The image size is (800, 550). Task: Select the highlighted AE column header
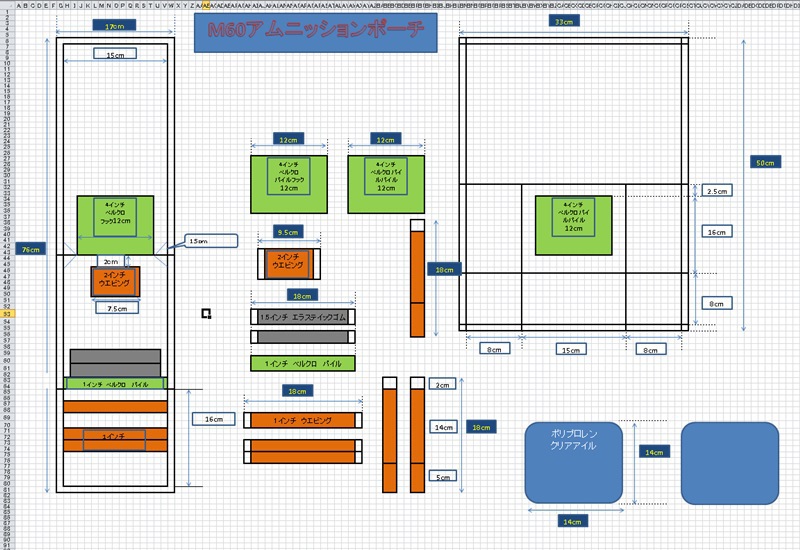click(x=206, y=6)
